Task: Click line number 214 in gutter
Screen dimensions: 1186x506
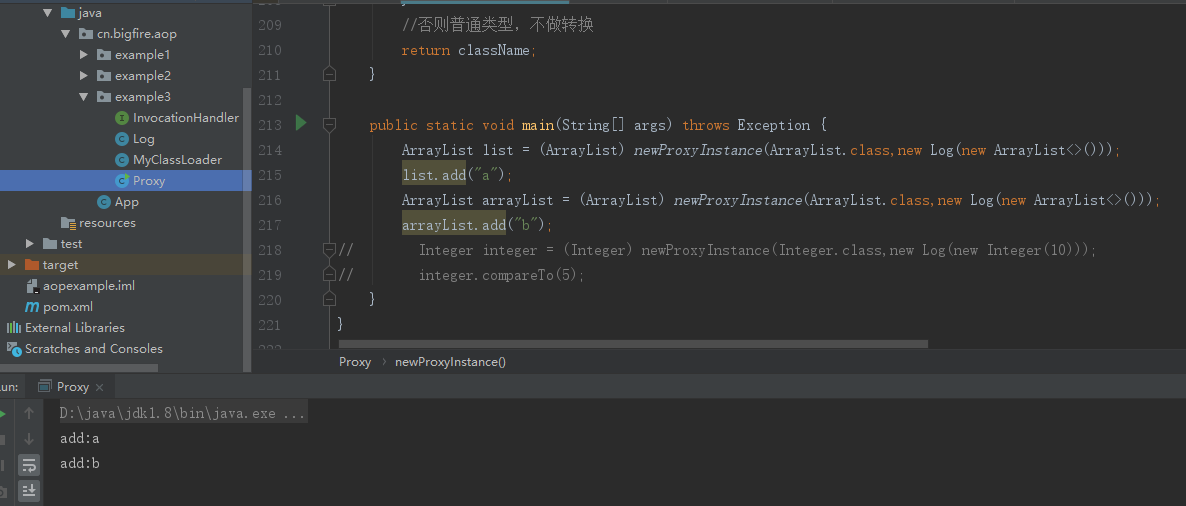Action: [x=270, y=150]
